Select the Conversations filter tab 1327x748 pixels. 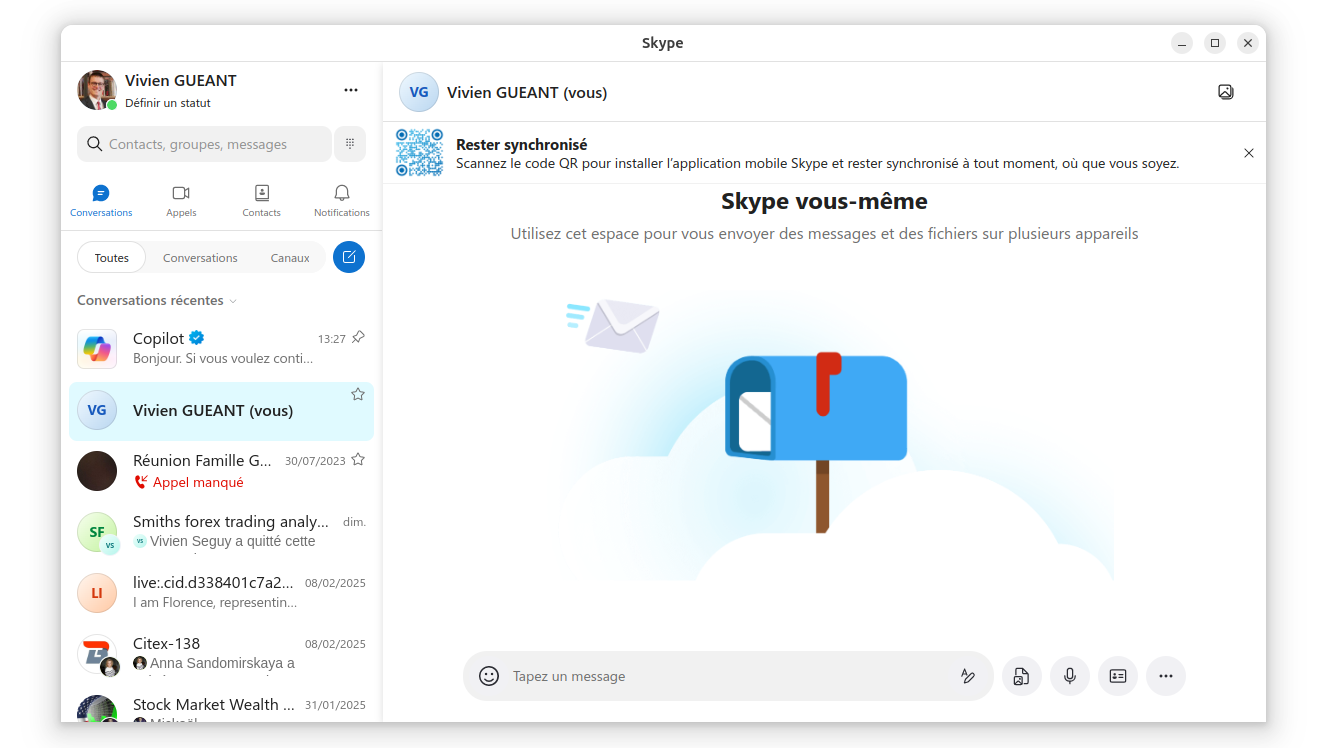[200, 257]
